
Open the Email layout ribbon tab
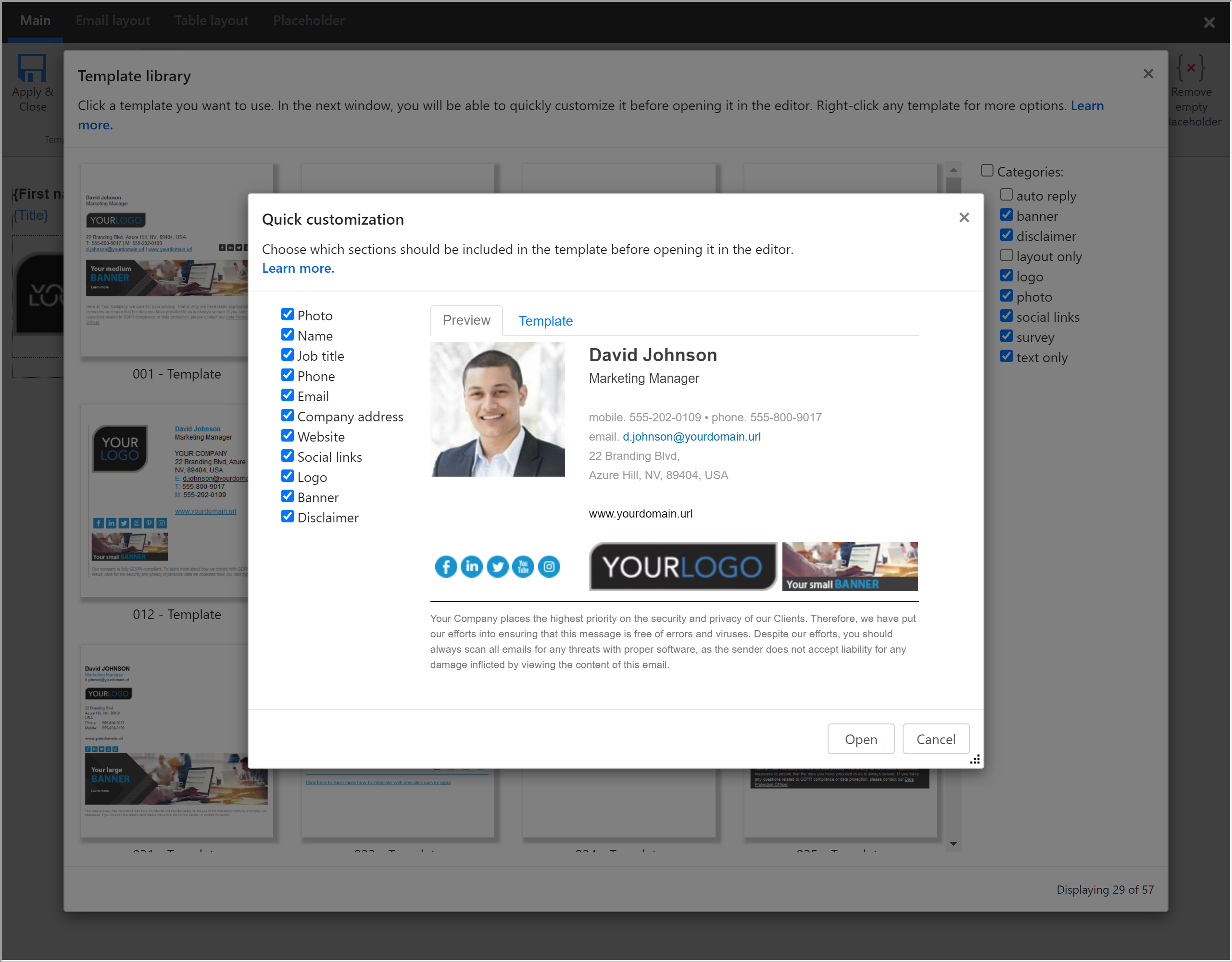[x=113, y=21]
